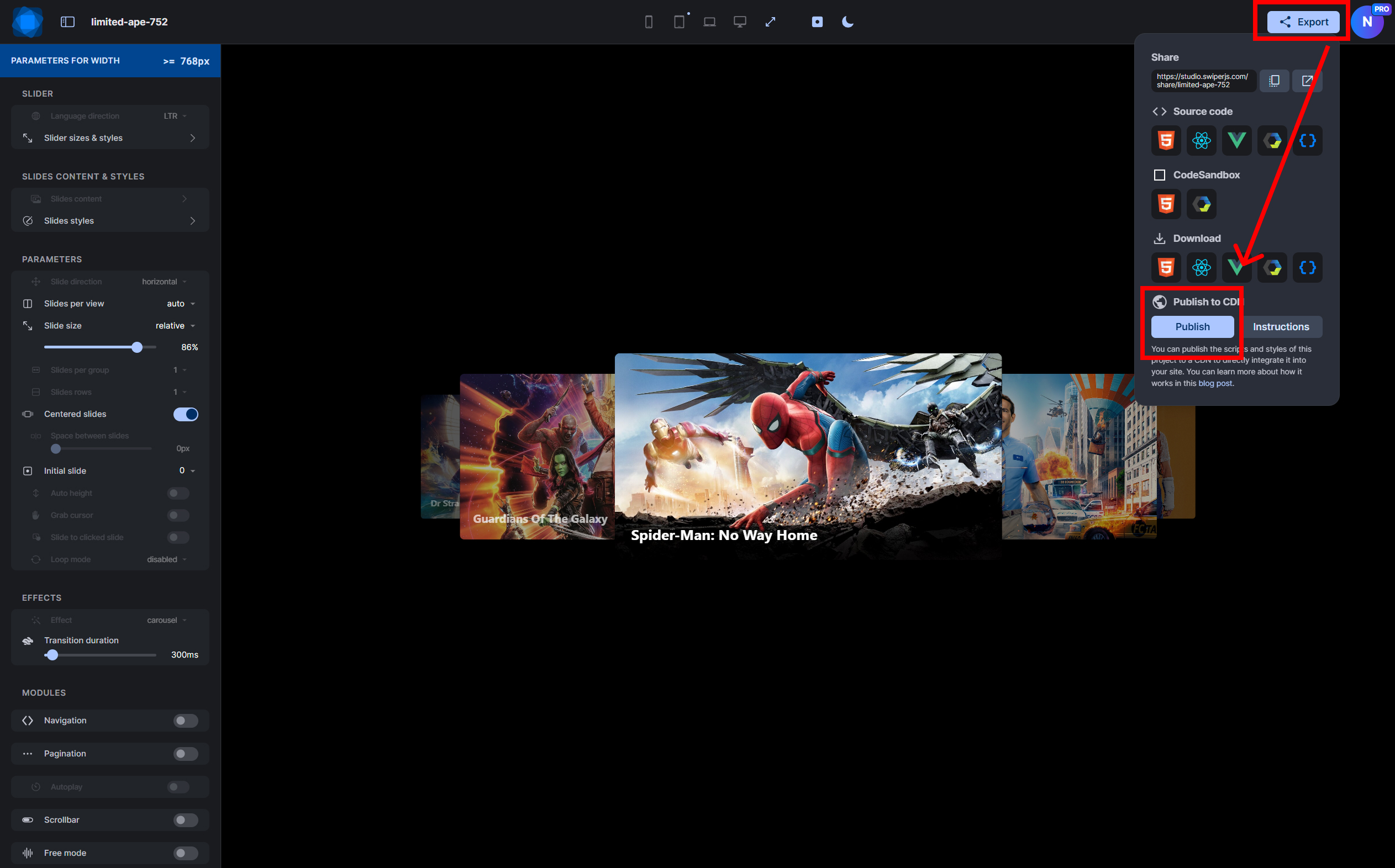Select the laptop viewport icon
1395x868 pixels.
coord(709,22)
